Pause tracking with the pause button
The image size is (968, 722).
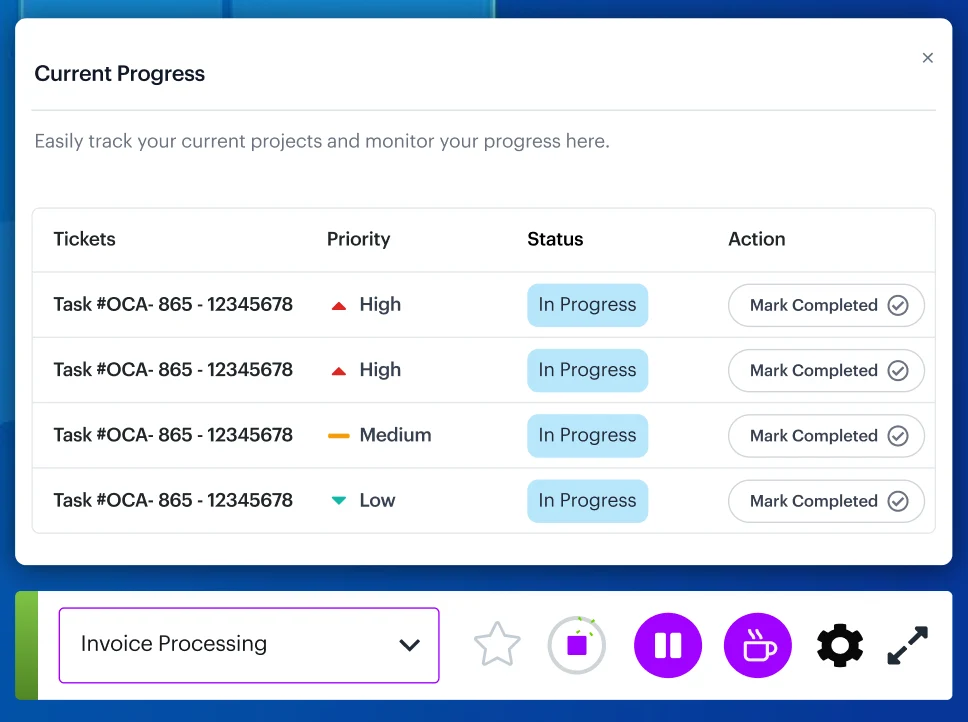pyautogui.click(x=668, y=645)
